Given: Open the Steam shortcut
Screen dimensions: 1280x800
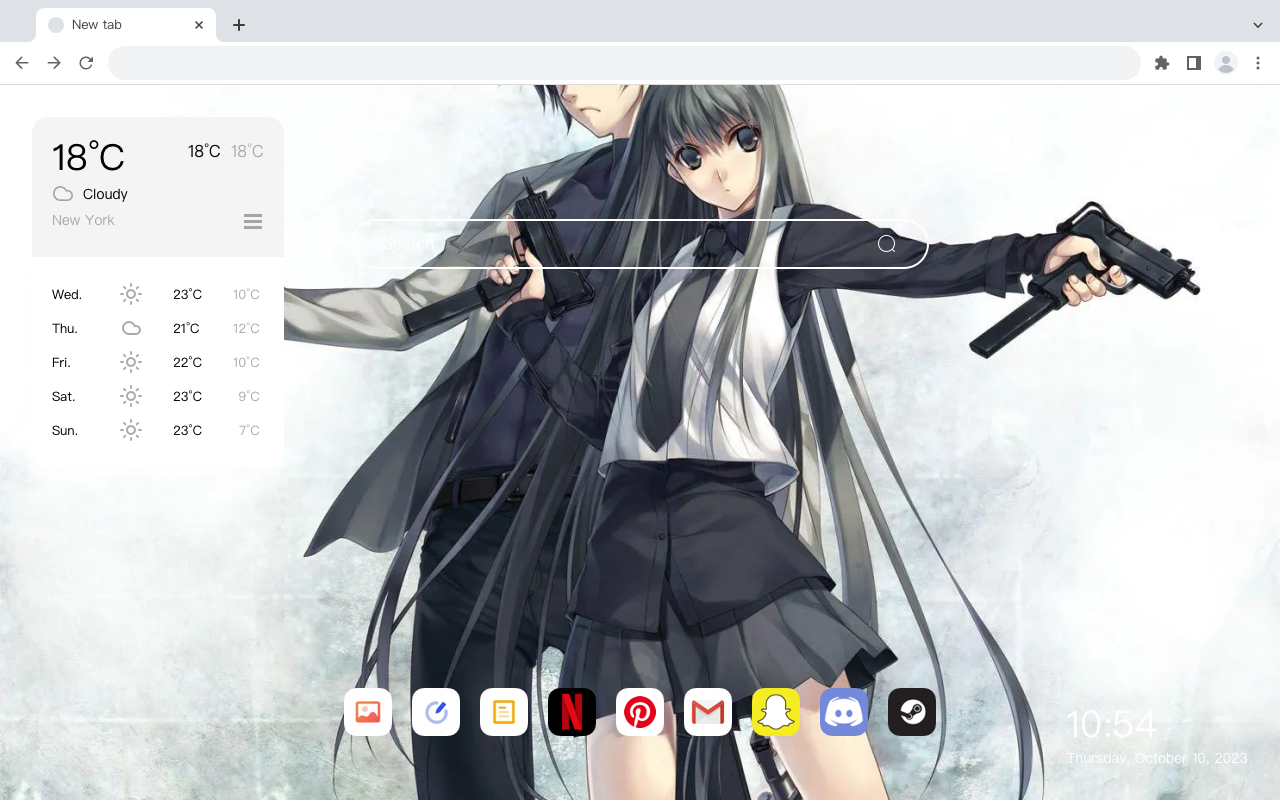Looking at the screenshot, I should [912, 712].
